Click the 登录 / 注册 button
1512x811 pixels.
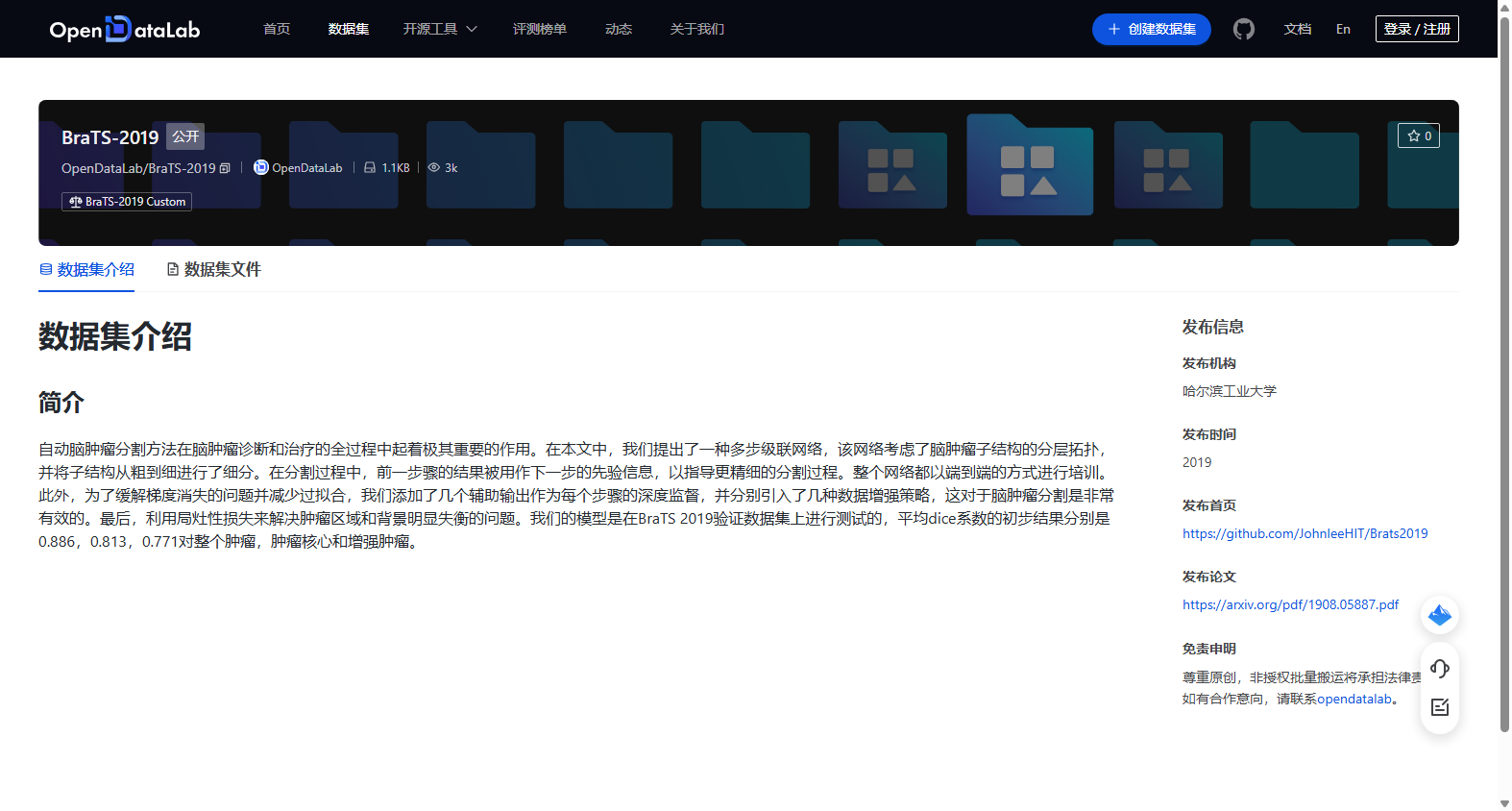[x=1417, y=29]
